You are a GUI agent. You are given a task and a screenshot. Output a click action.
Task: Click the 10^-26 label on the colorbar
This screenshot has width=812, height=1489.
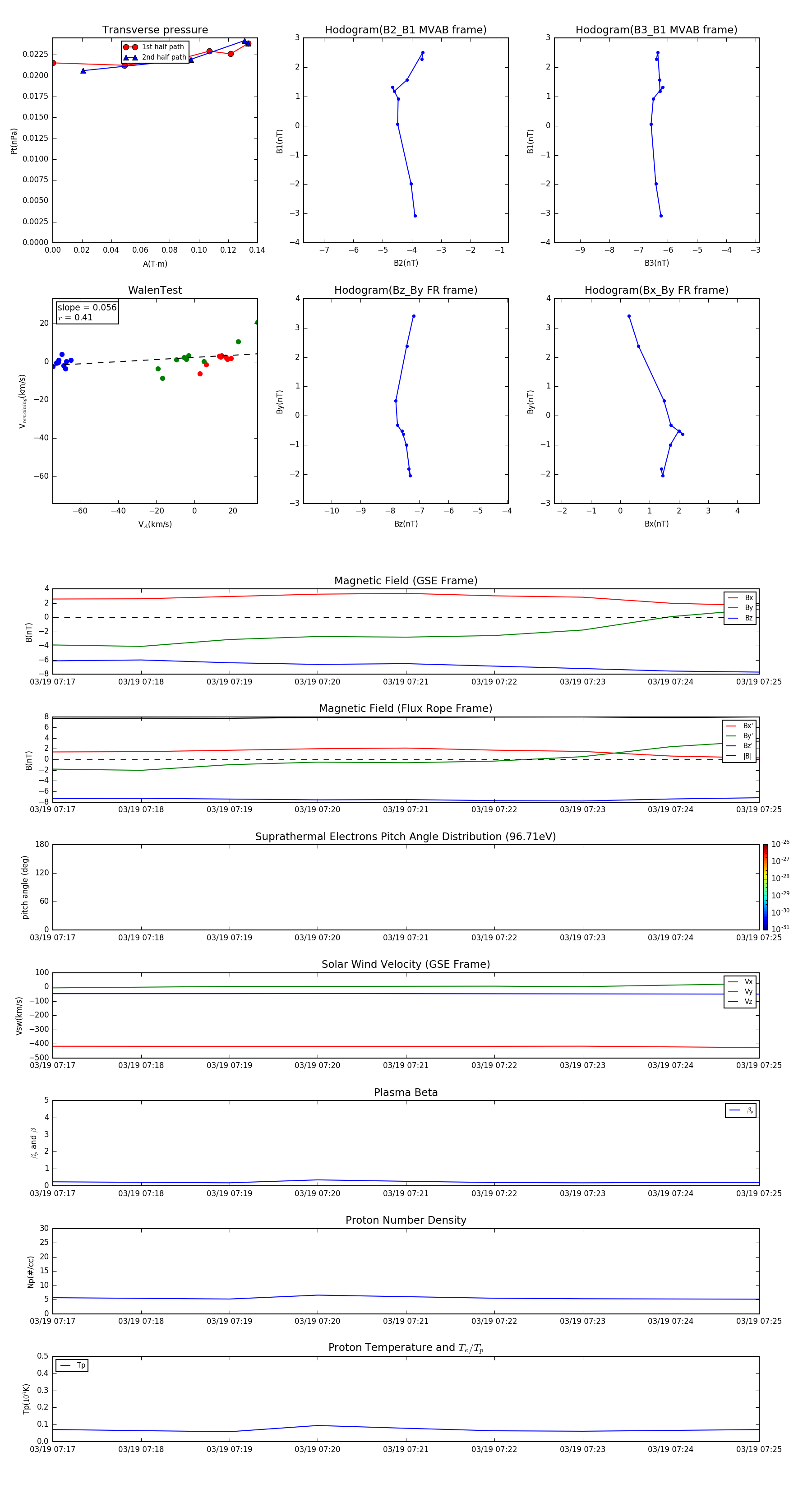click(x=780, y=844)
